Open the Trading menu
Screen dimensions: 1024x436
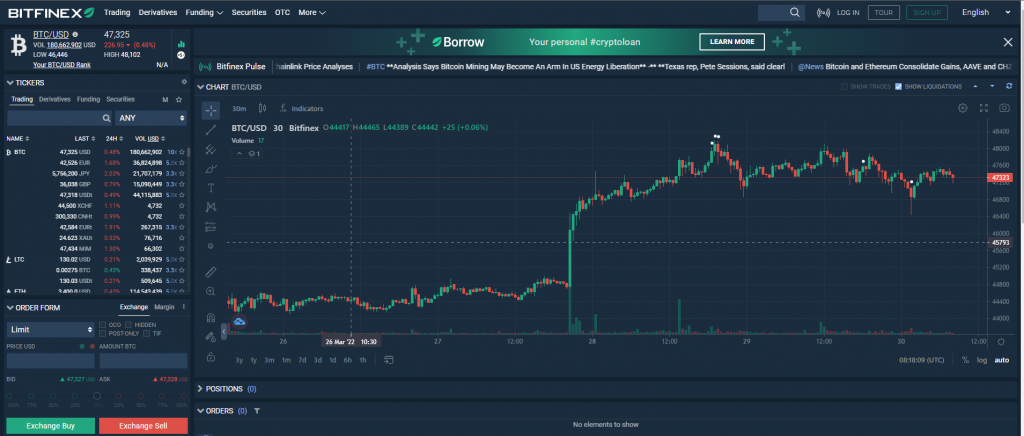[x=117, y=12]
